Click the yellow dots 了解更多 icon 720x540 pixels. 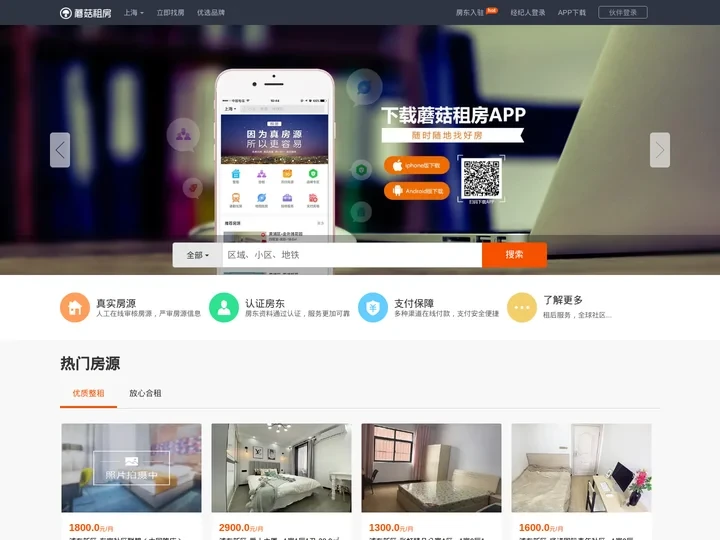tap(522, 308)
